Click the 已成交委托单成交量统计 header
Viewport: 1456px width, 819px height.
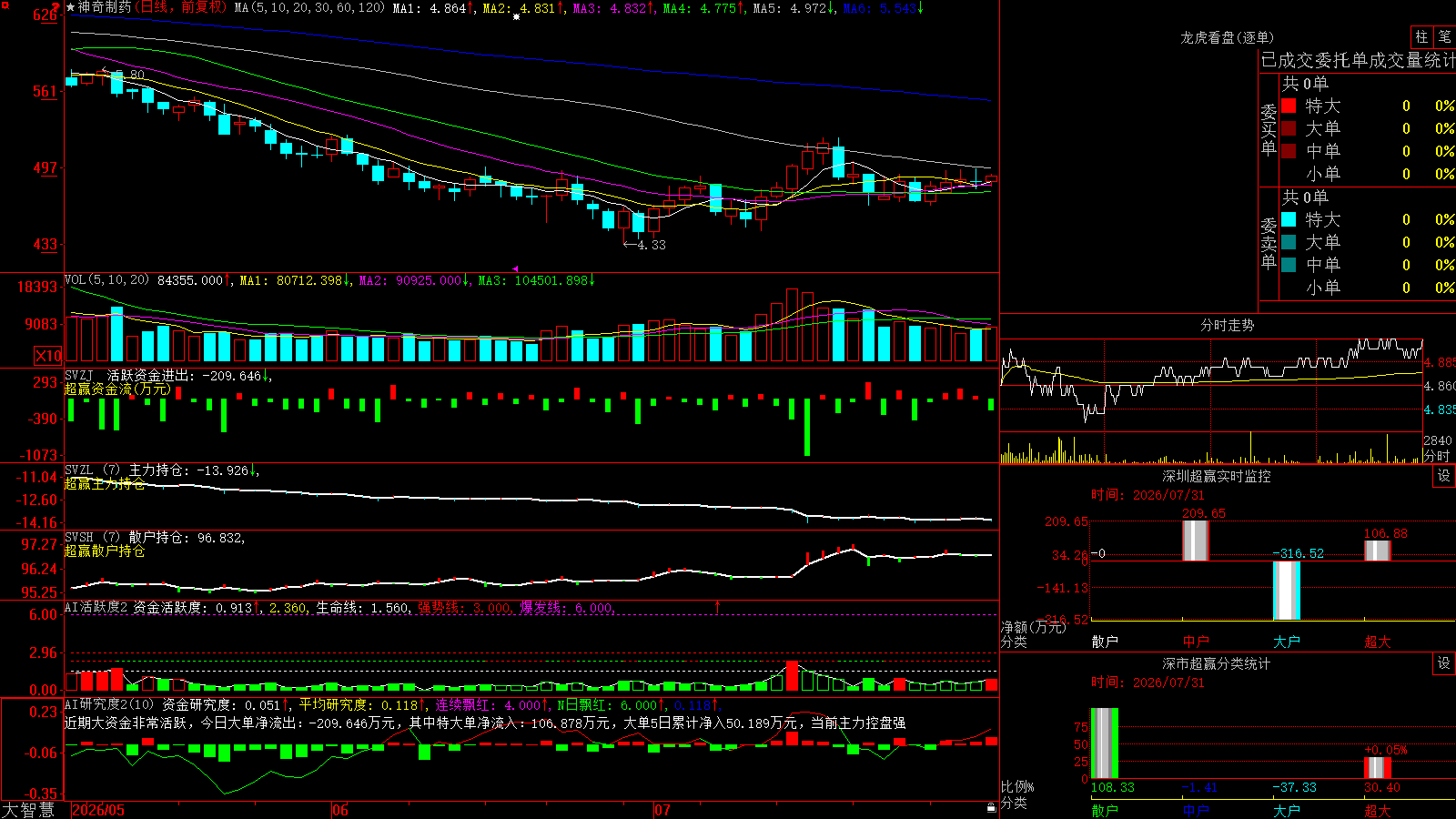[1358, 60]
